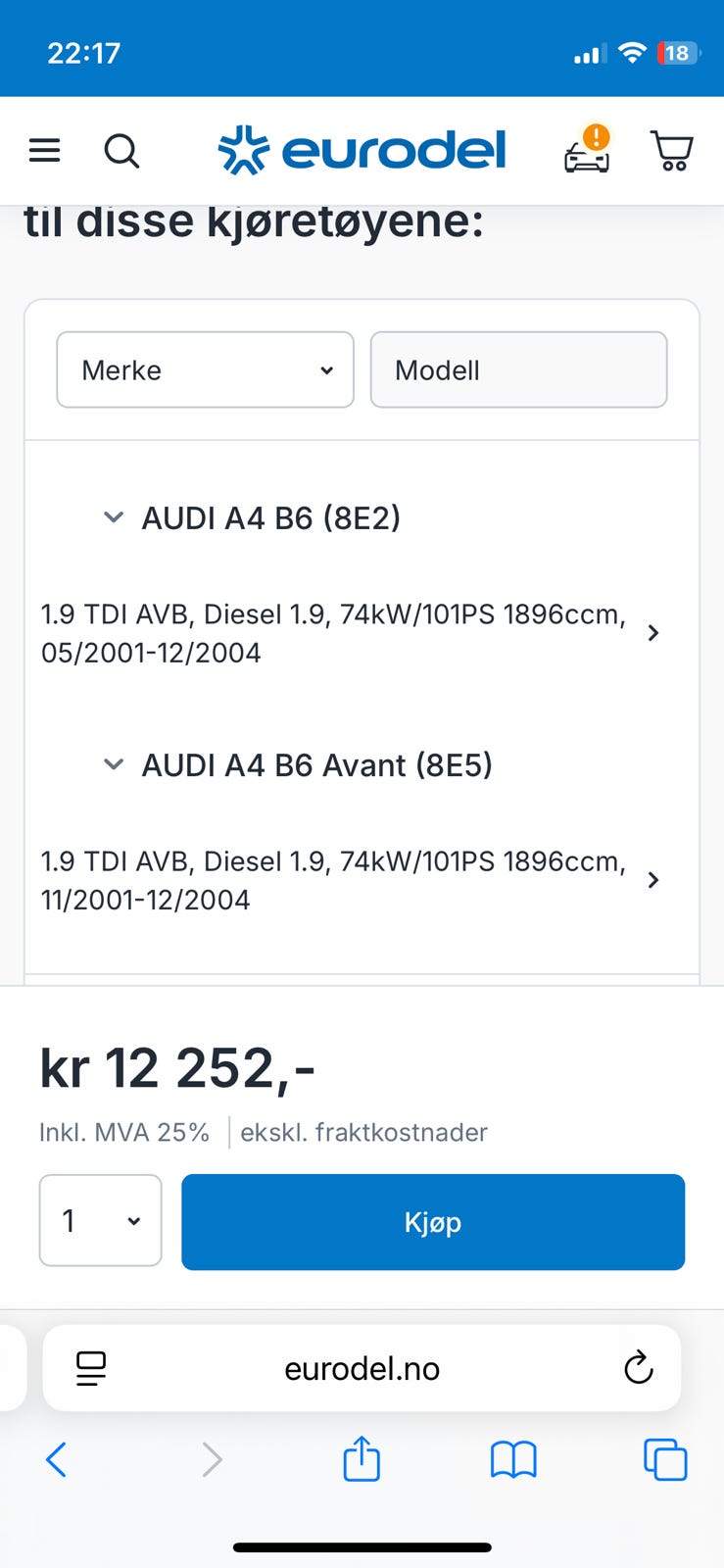Image resolution: width=724 pixels, height=1568 pixels.
Task: Open the hamburger menu
Action: tap(44, 150)
